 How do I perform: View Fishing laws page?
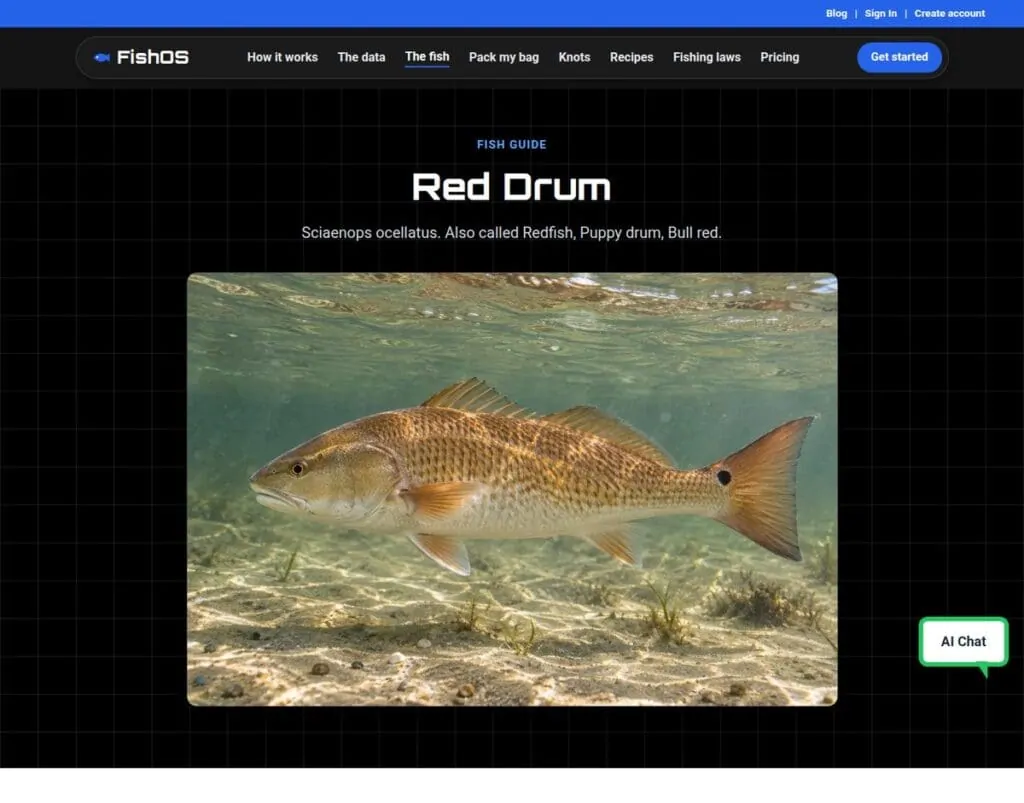(x=707, y=57)
